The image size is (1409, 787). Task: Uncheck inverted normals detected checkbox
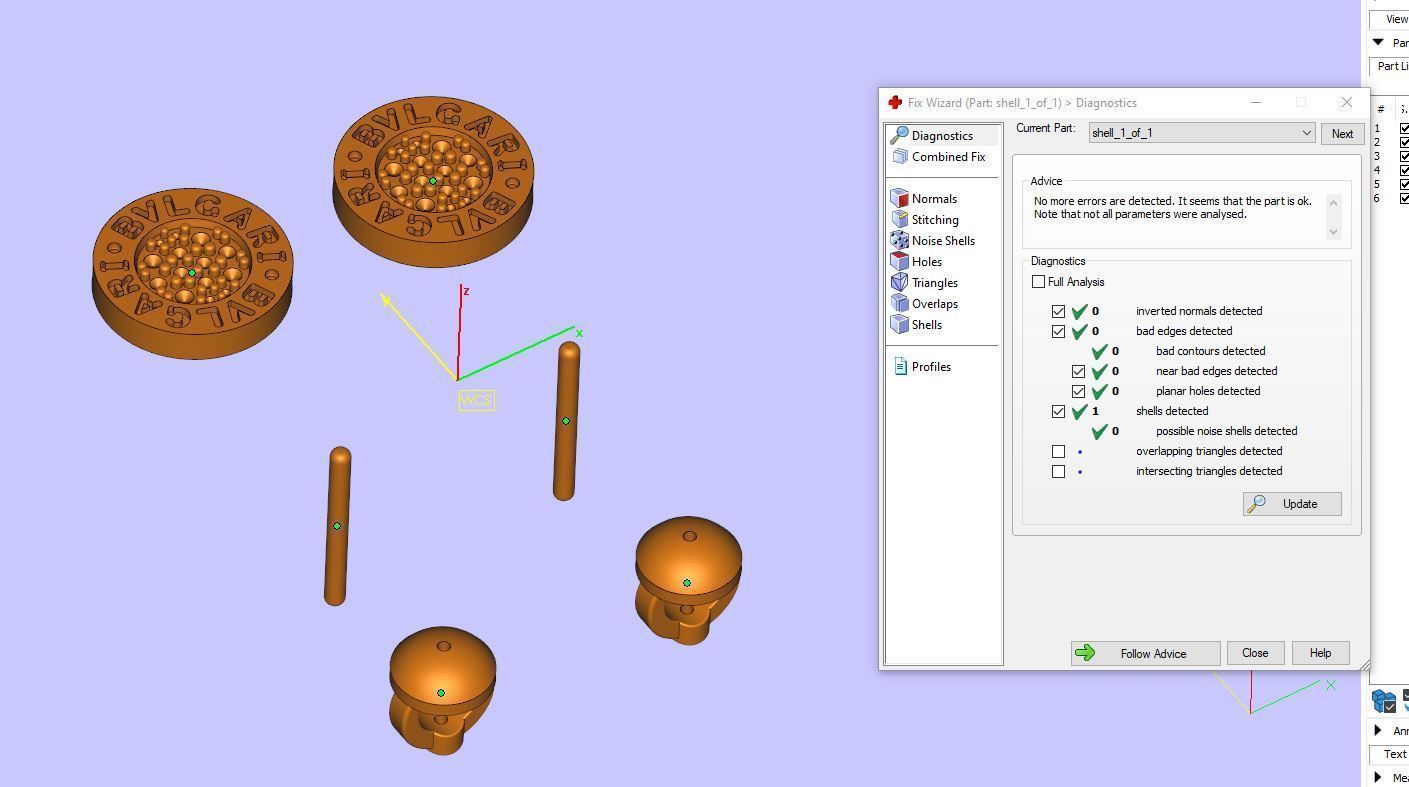[x=1058, y=311]
